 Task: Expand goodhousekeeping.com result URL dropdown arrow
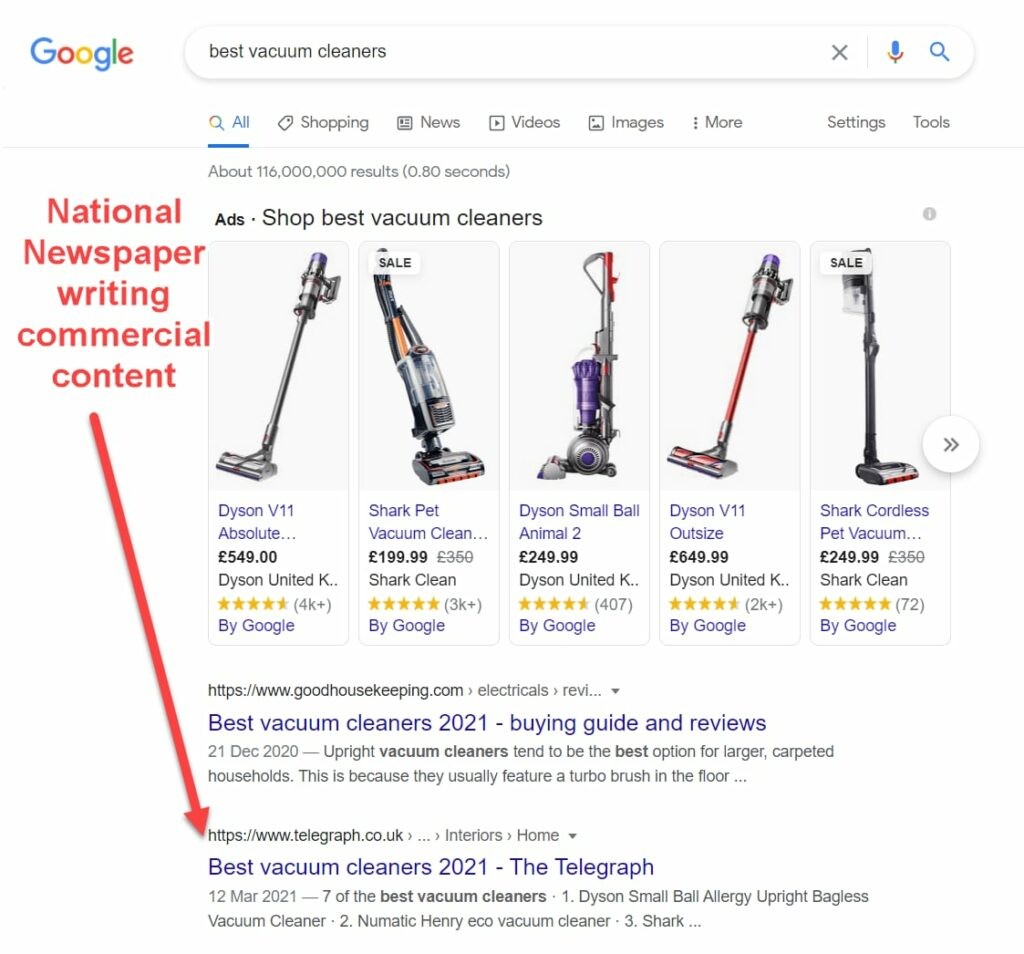[615, 691]
